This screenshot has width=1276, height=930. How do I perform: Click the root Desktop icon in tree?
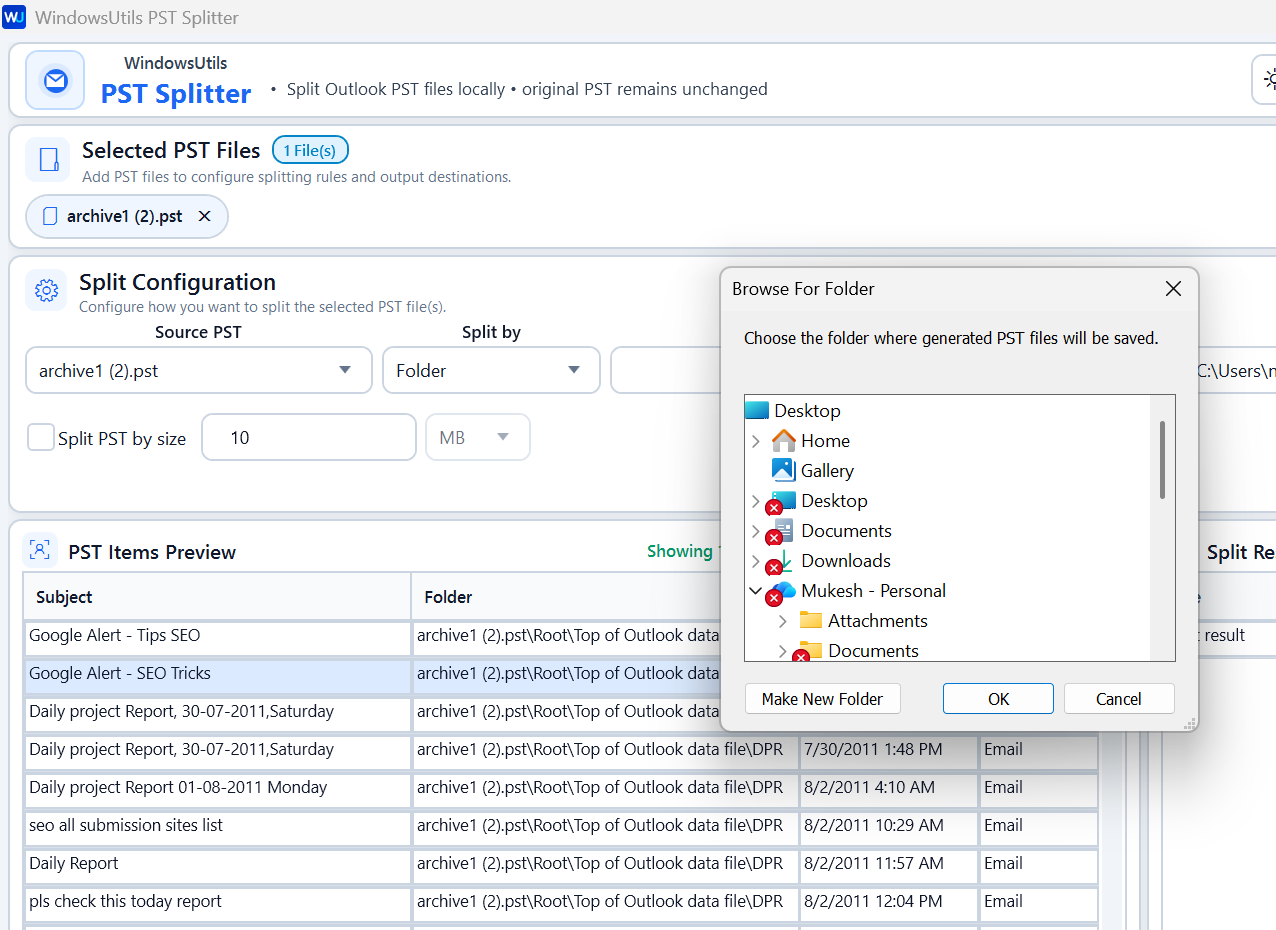coord(757,410)
